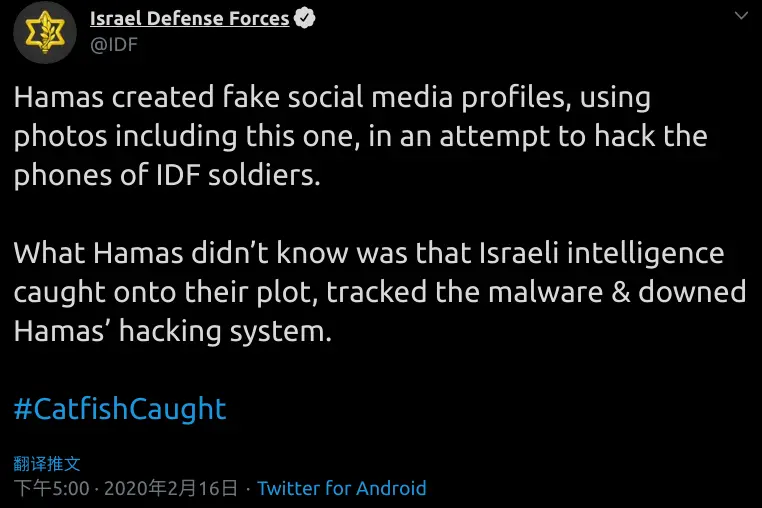The width and height of the screenshot is (762, 508).
Task: Click the line "What Hamas didn't know"
Action: click(369, 253)
